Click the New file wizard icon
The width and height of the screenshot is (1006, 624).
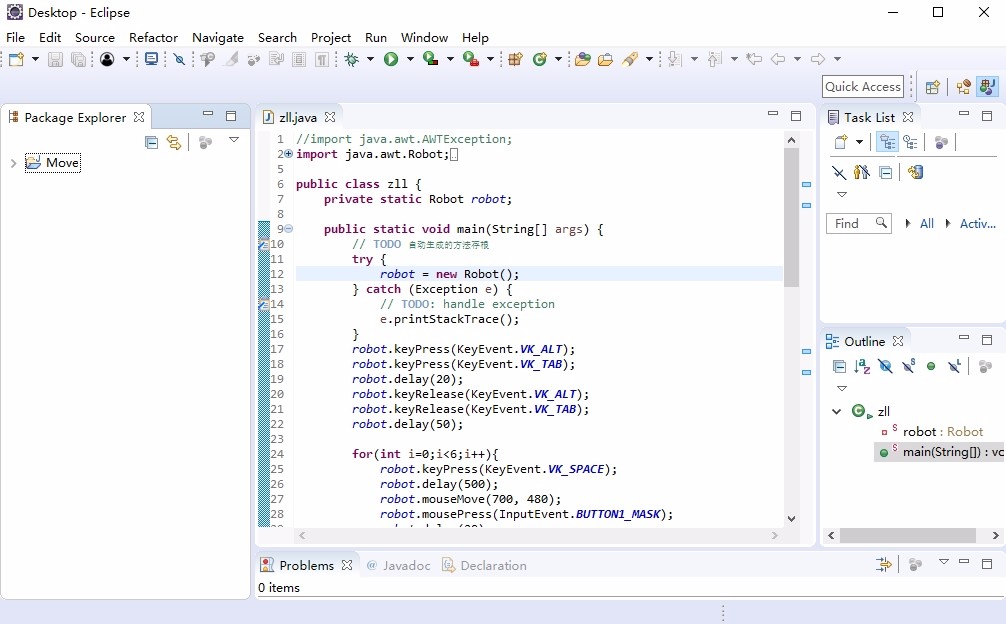pyautogui.click(x=16, y=59)
